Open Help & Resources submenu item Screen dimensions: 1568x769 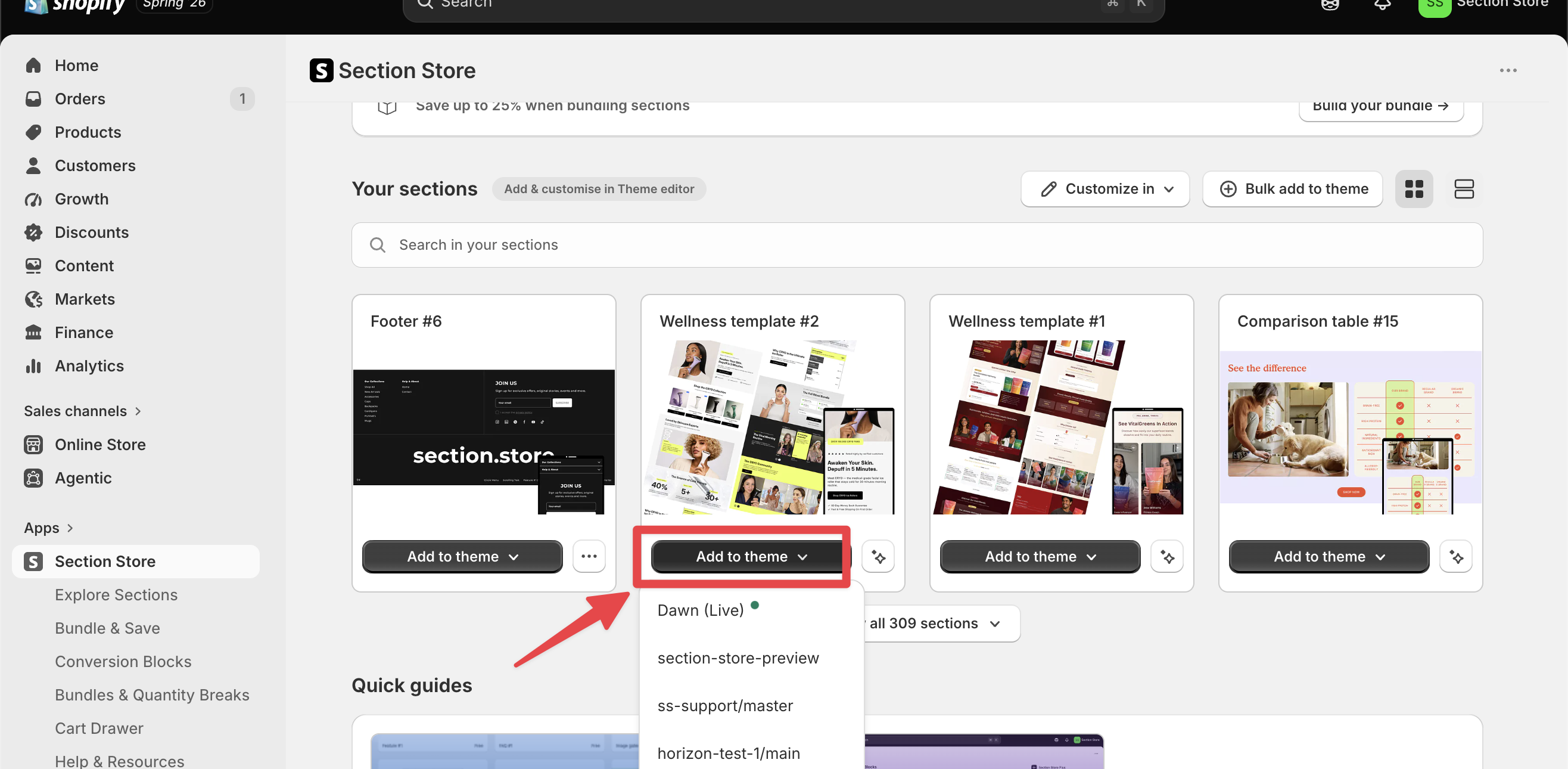pyautogui.click(x=119, y=761)
